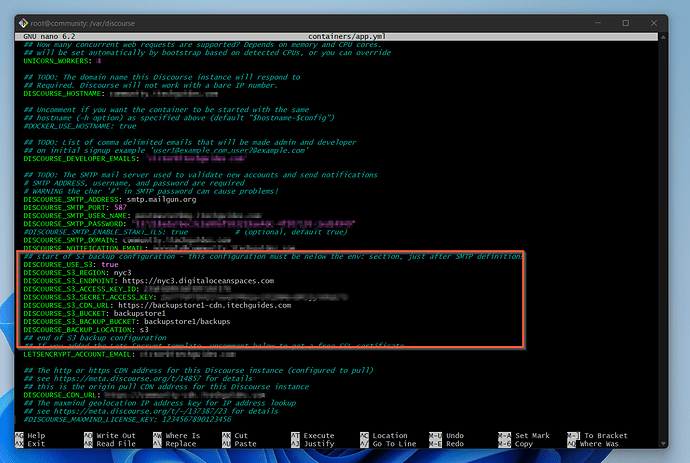Click the Go To Line shortcut
Screen dimensions: 690x463
click(x=388, y=444)
